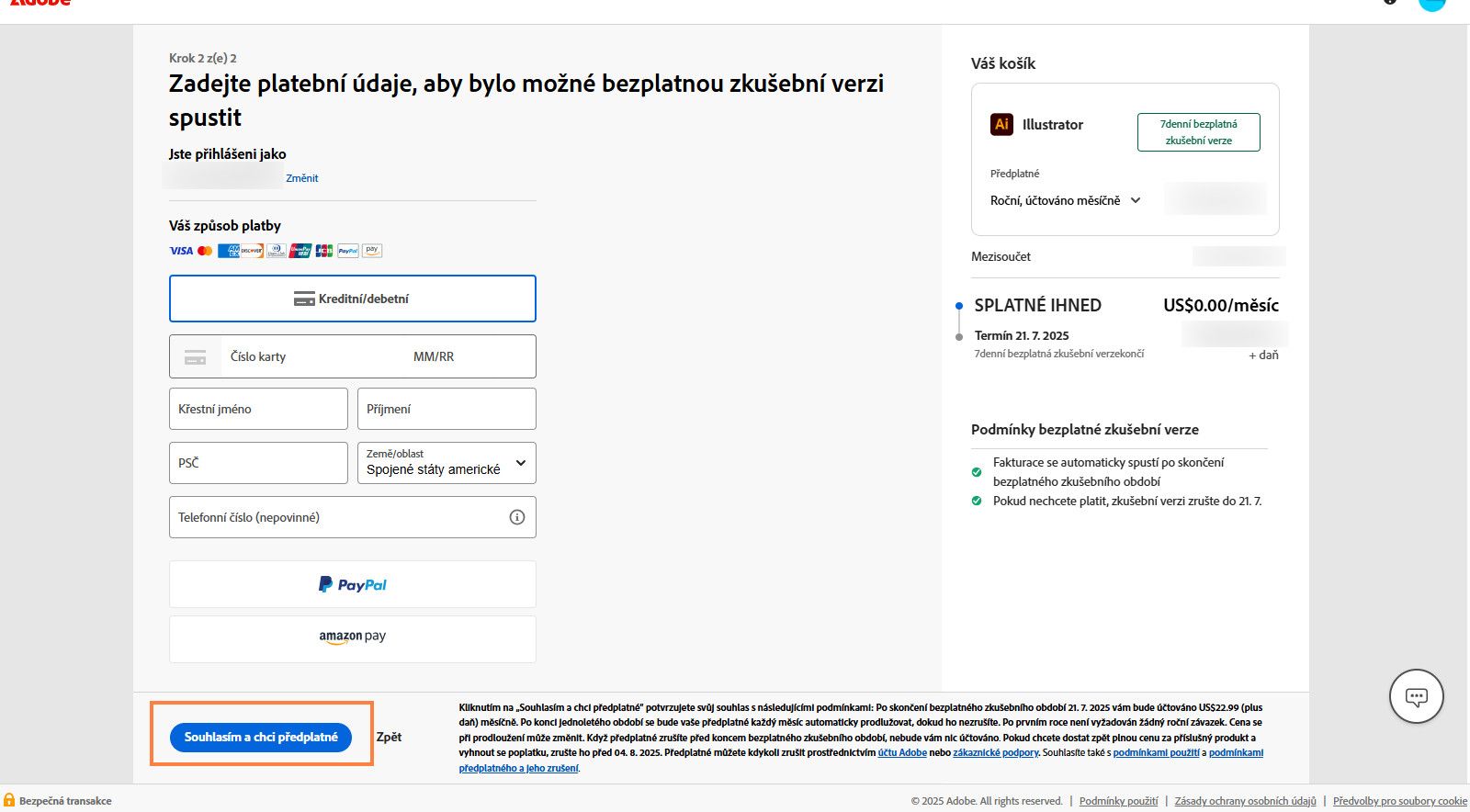Click the secure transaction lock icon

[x=9, y=800]
